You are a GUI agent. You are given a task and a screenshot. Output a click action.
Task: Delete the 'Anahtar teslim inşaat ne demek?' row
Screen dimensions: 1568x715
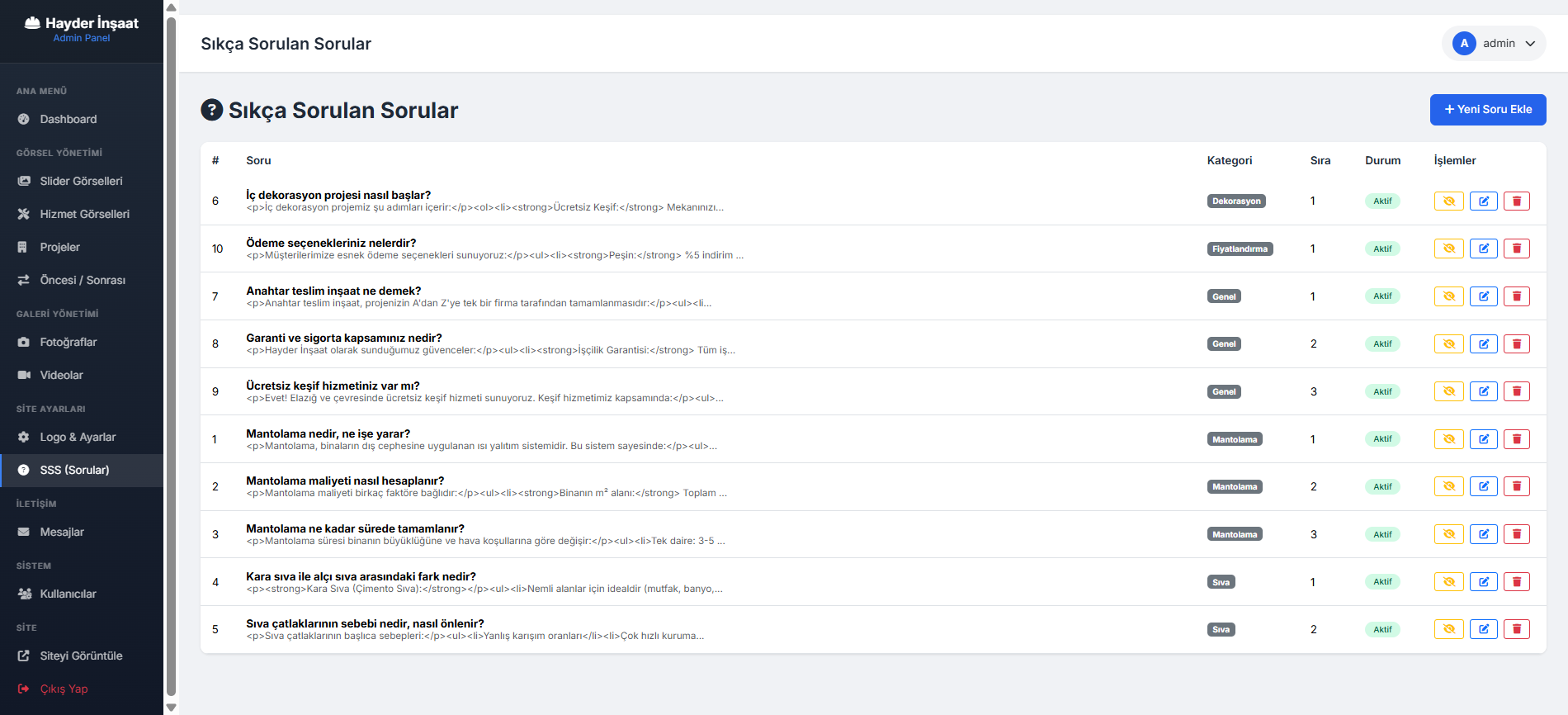click(x=1516, y=296)
